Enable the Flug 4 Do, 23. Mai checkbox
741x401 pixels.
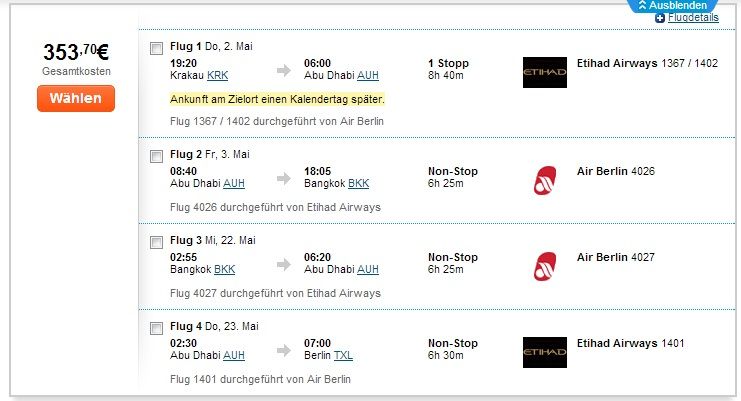tap(156, 328)
